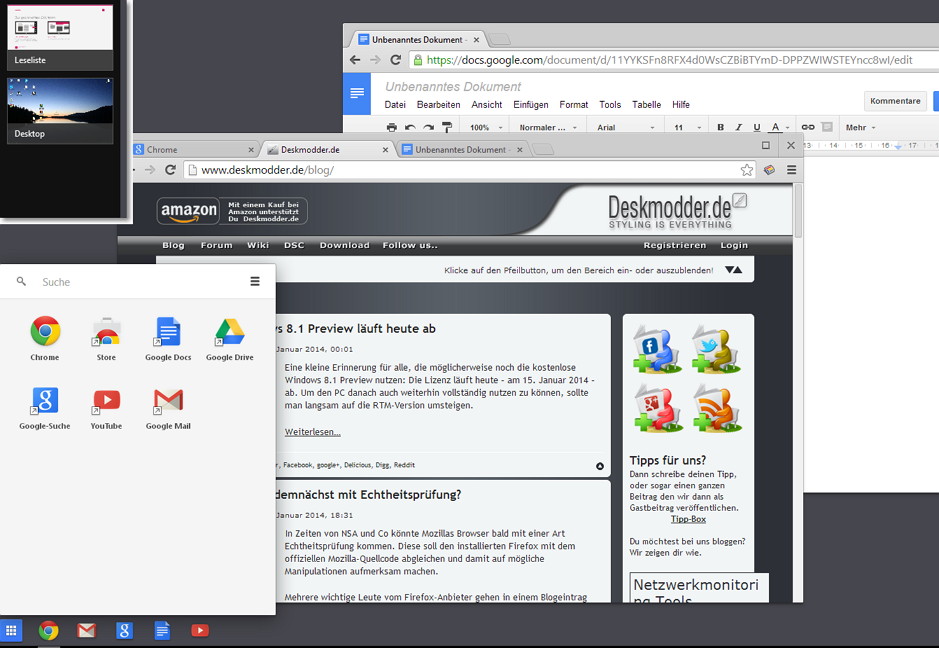Viewport: 939px width, 648px height.
Task: Open the Ansicht menu in Docs
Action: pos(486,104)
